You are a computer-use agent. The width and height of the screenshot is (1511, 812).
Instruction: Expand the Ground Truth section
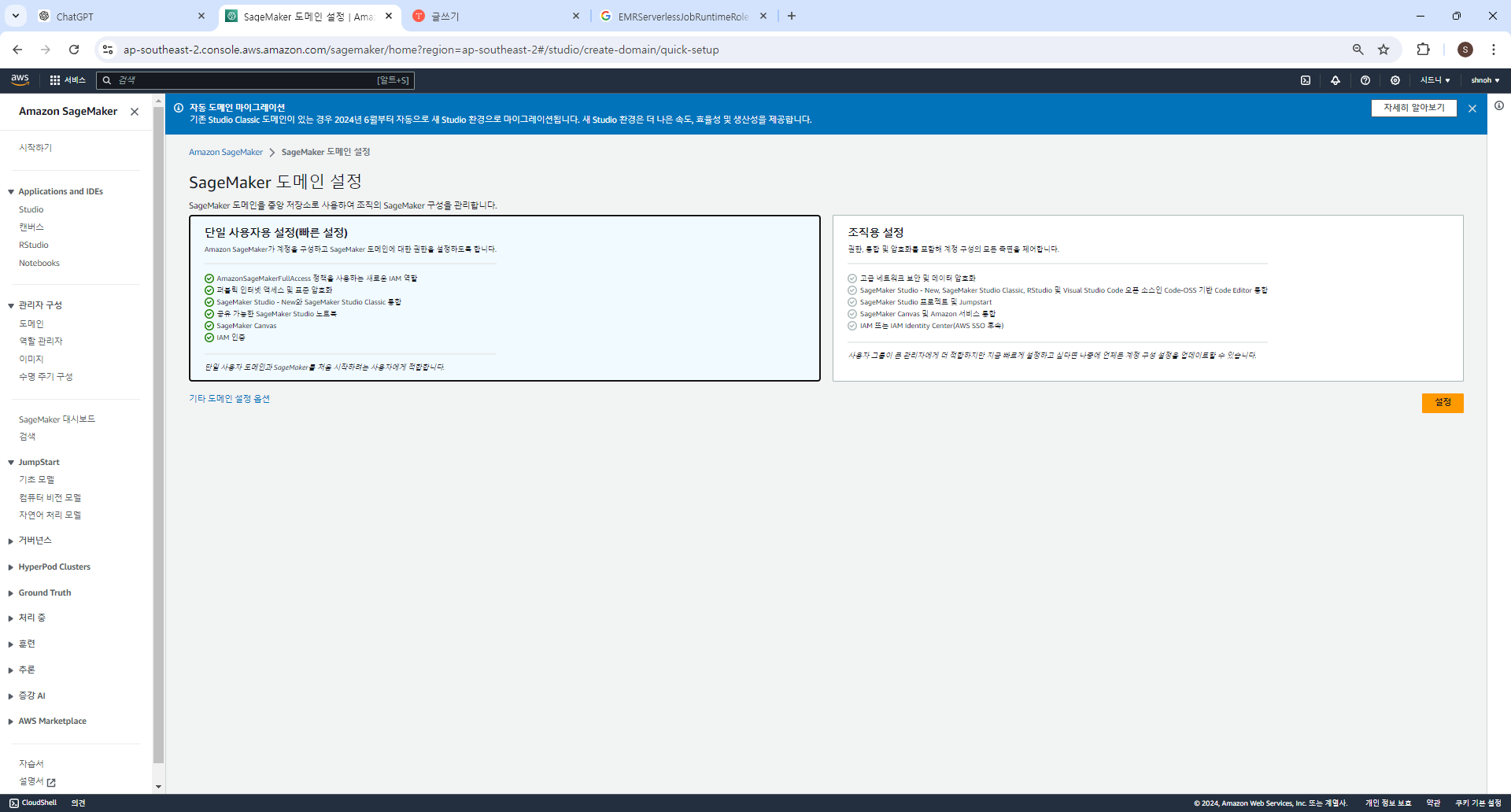(x=11, y=593)
